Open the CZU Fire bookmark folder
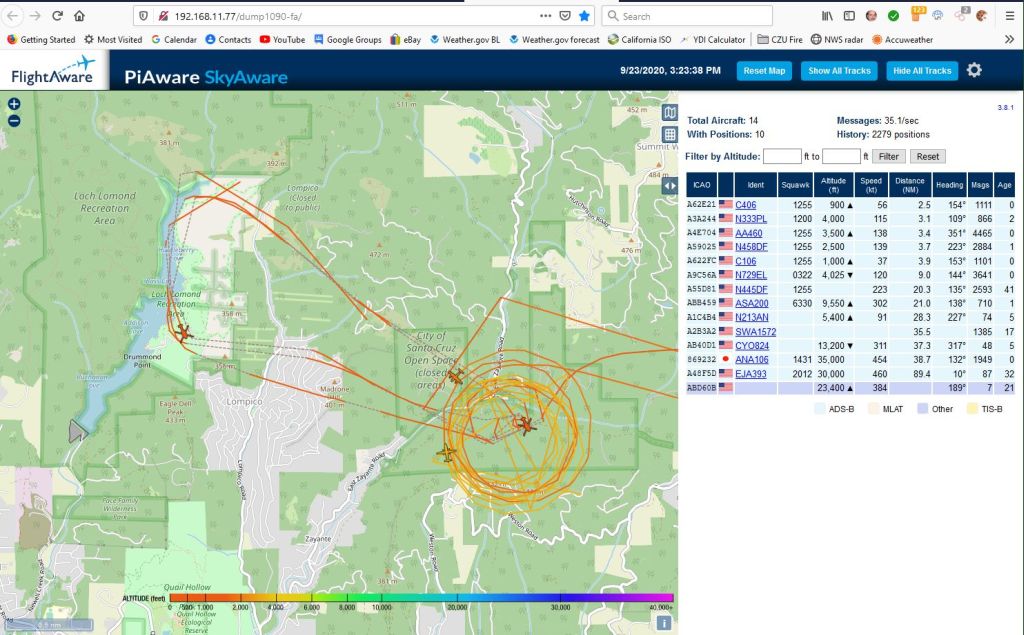 point(782,40)
